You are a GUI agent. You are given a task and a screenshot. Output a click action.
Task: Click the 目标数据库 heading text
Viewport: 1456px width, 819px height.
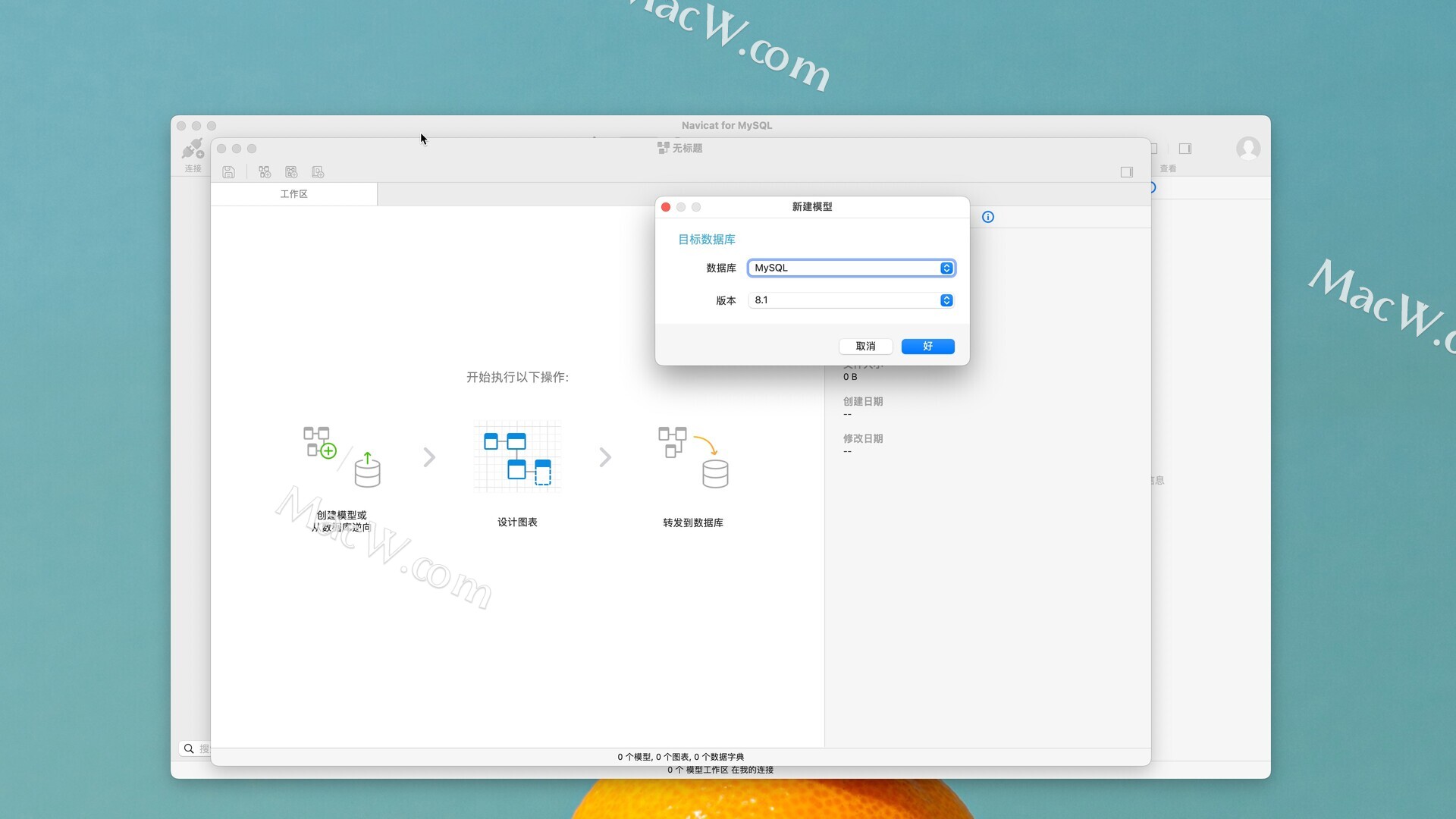(707, 240)
